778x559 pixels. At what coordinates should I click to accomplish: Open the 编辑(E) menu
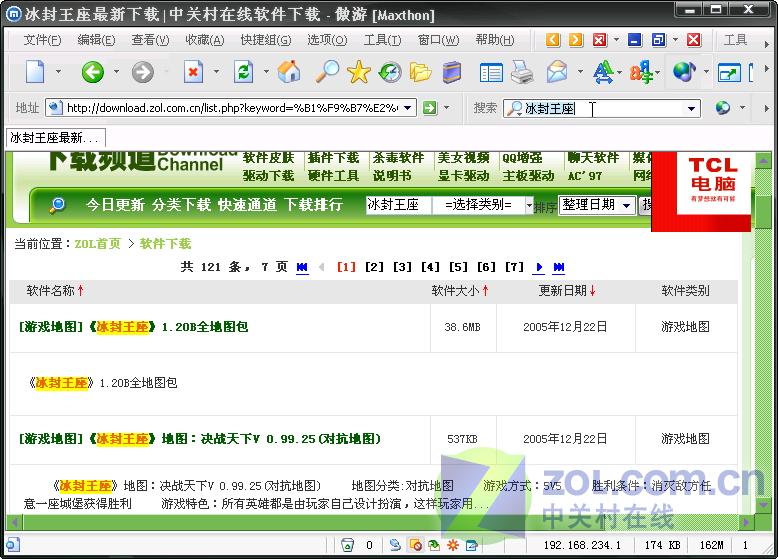[x=96, y=40]
